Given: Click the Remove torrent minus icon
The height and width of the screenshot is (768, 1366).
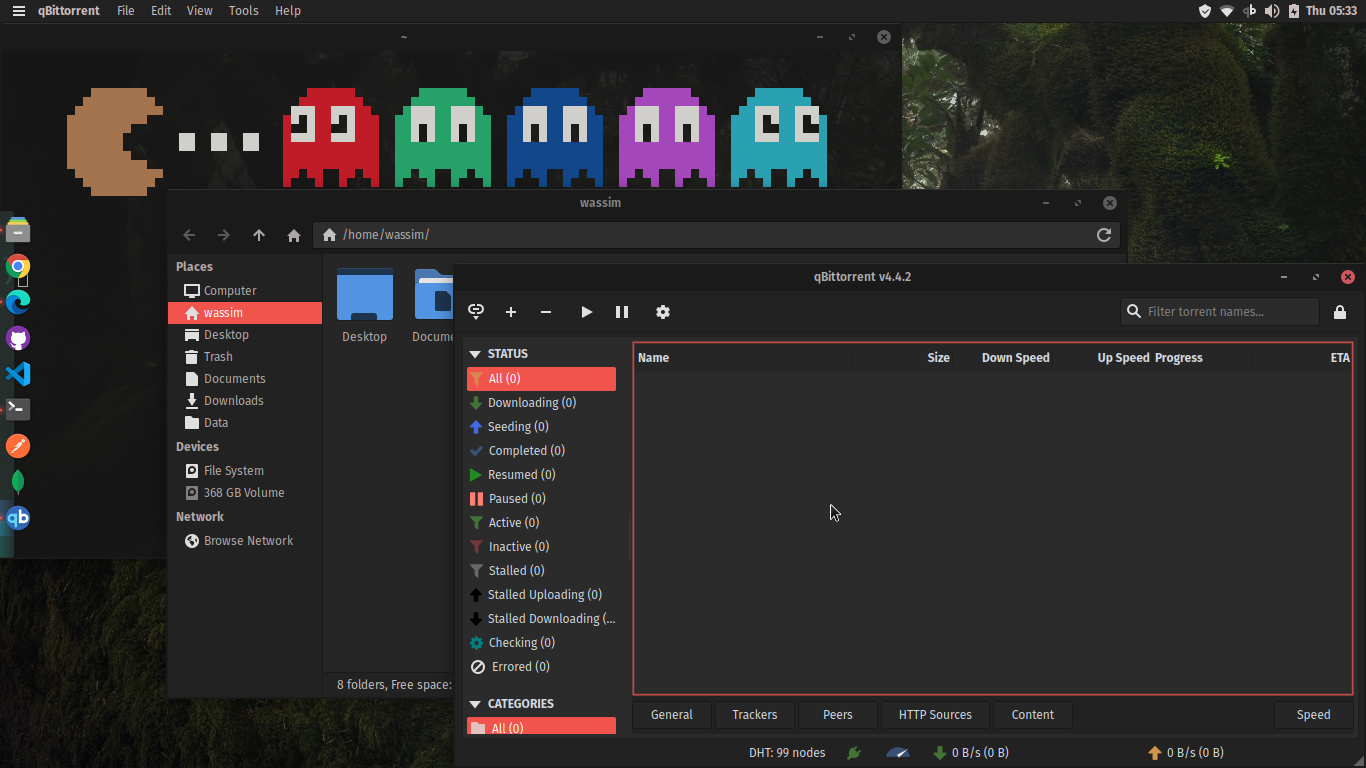Looking at the screenshot, I should pyautogui.click(x=546, y=312).
